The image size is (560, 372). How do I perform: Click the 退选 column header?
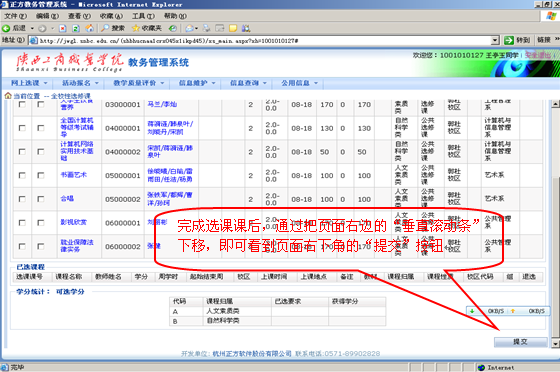coord(529,277)
